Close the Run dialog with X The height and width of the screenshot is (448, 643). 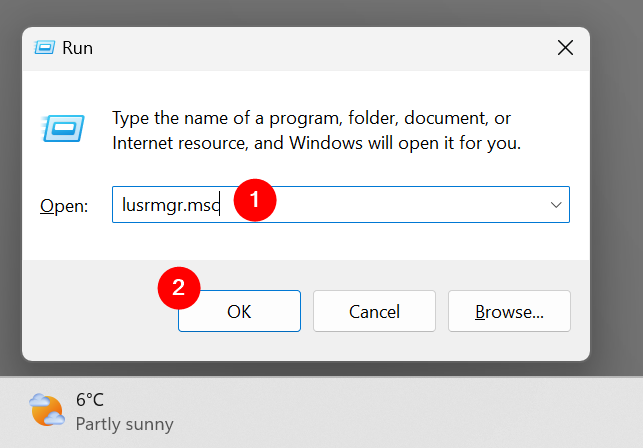[x=565, y=47]
